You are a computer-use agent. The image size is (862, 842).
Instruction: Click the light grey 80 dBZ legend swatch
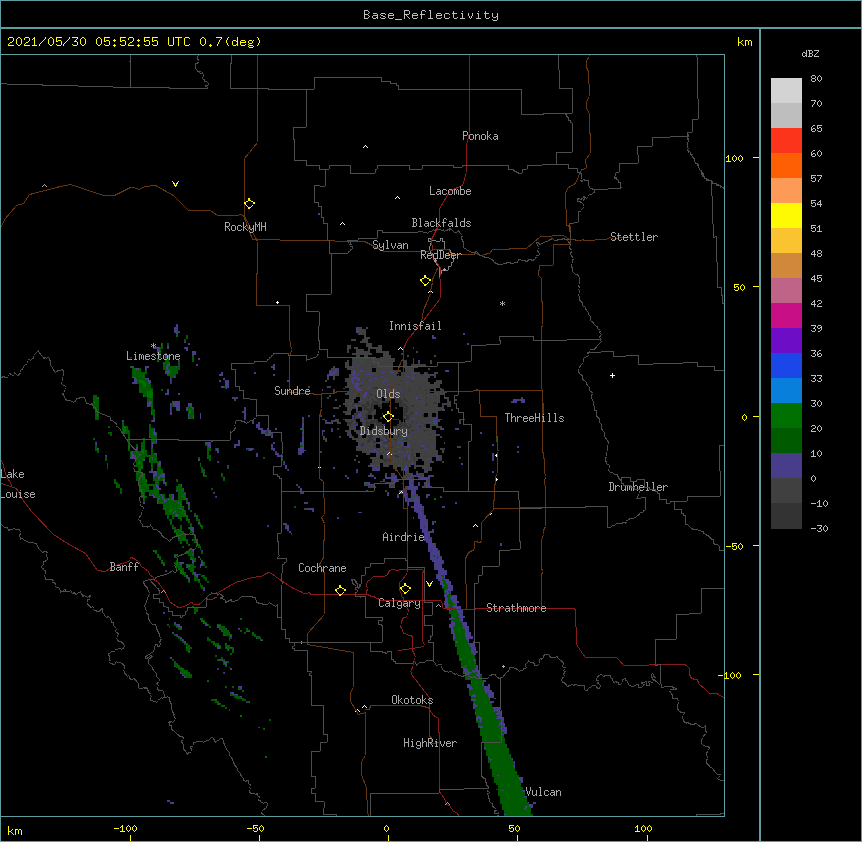tap(786, 90)
